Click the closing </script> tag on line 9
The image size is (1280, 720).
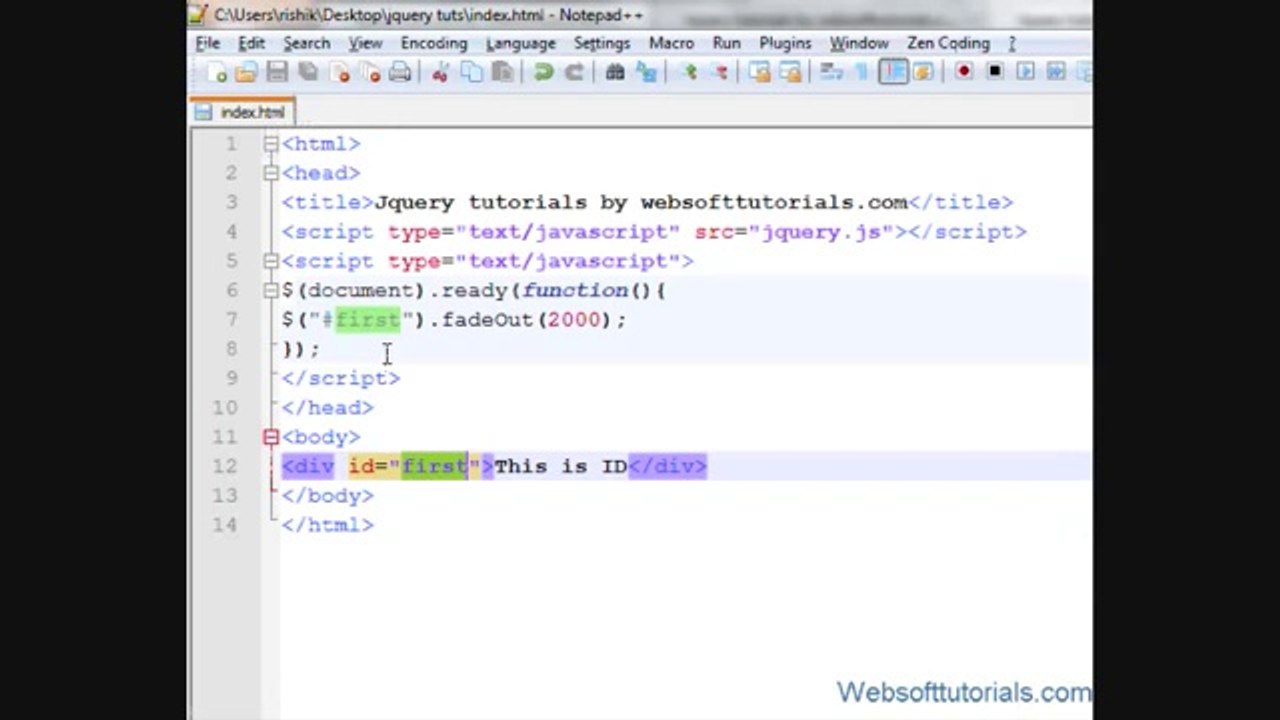(x=341, y=378)
